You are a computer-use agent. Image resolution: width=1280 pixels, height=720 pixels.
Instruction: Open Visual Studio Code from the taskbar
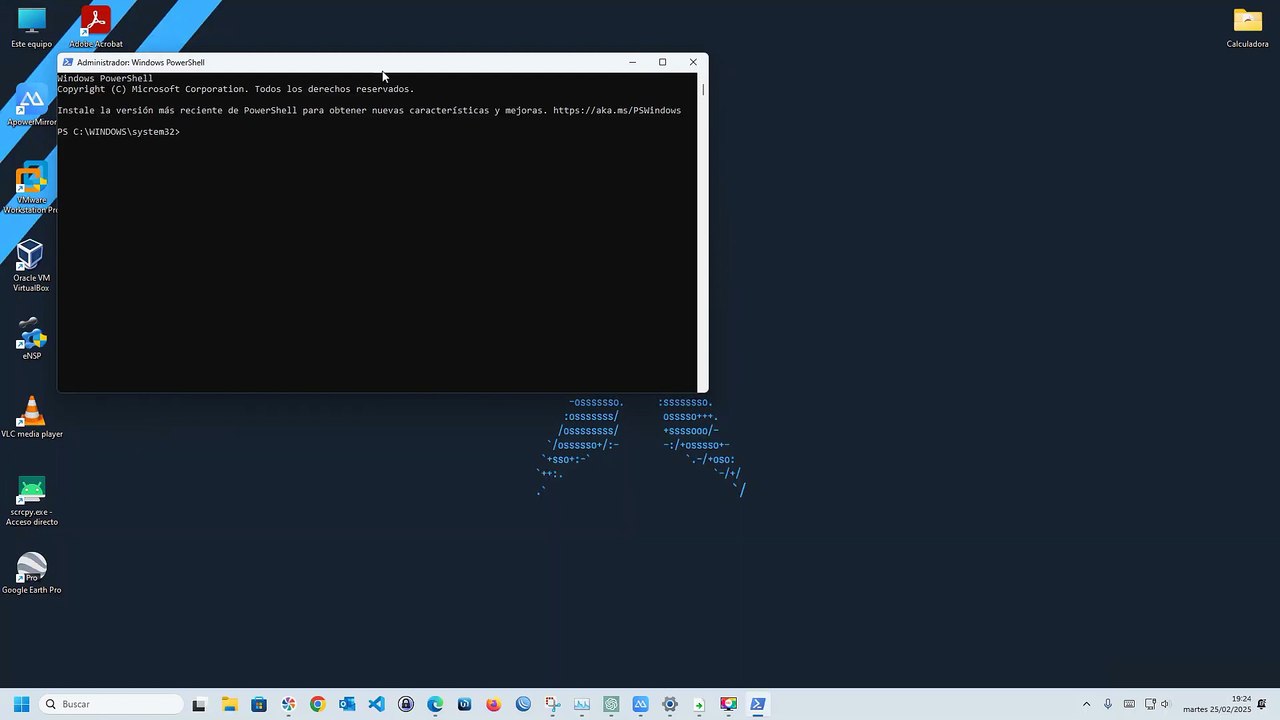376,704
